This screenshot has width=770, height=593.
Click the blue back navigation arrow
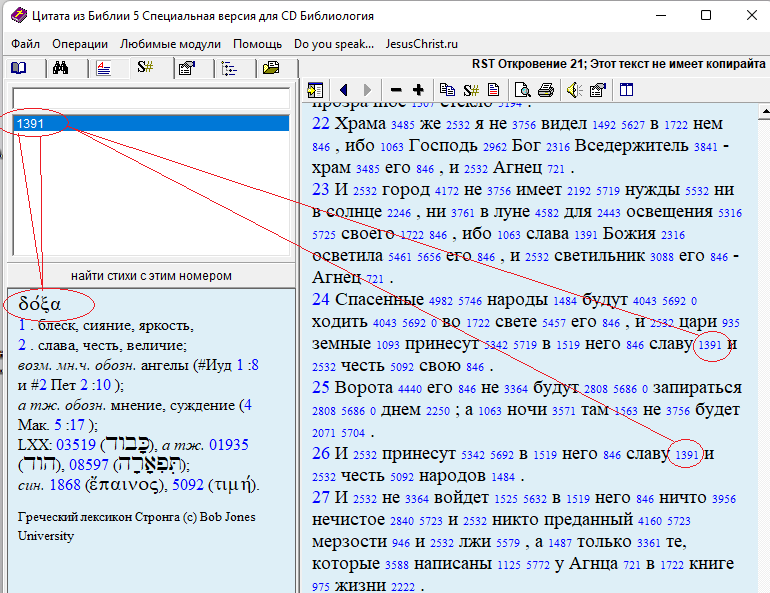point(344,90)
